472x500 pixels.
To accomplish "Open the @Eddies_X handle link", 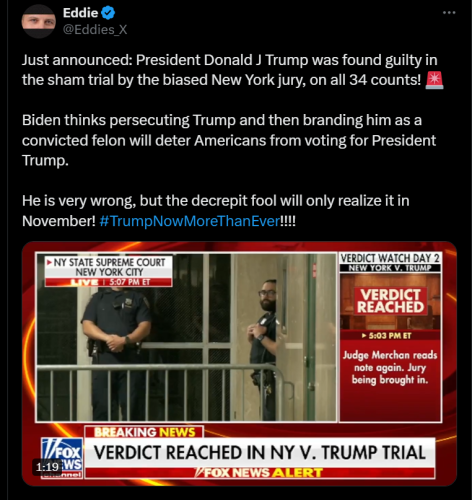I will point(95,30).
